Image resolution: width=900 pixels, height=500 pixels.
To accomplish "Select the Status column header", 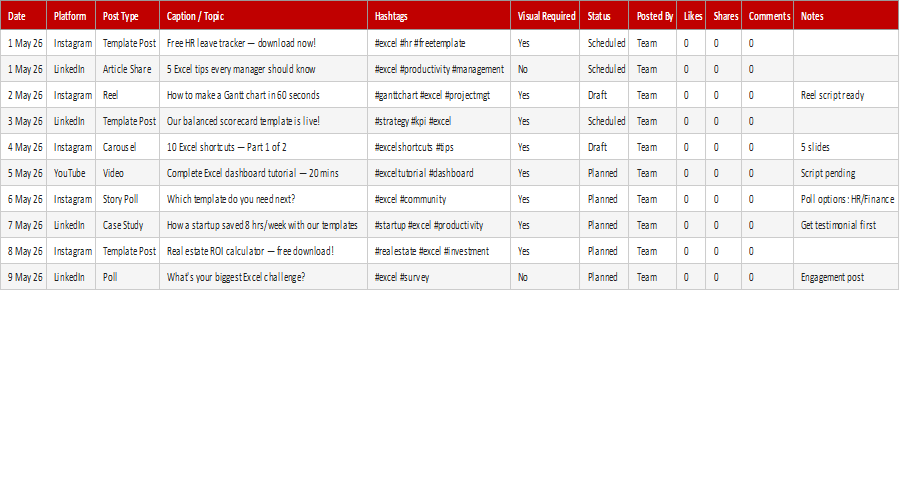I will click(x=604, y=15).
